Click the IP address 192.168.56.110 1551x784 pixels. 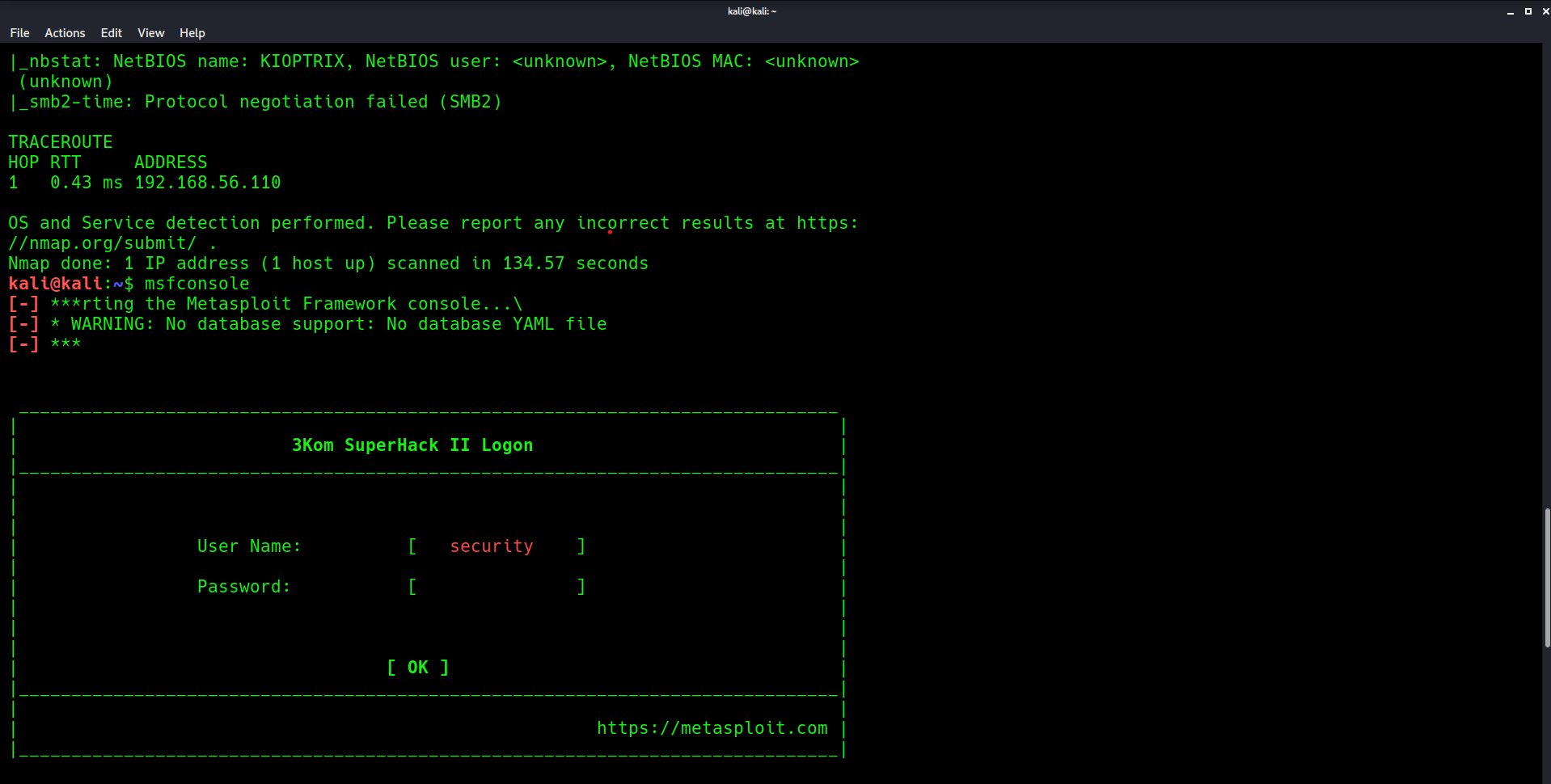208,183
